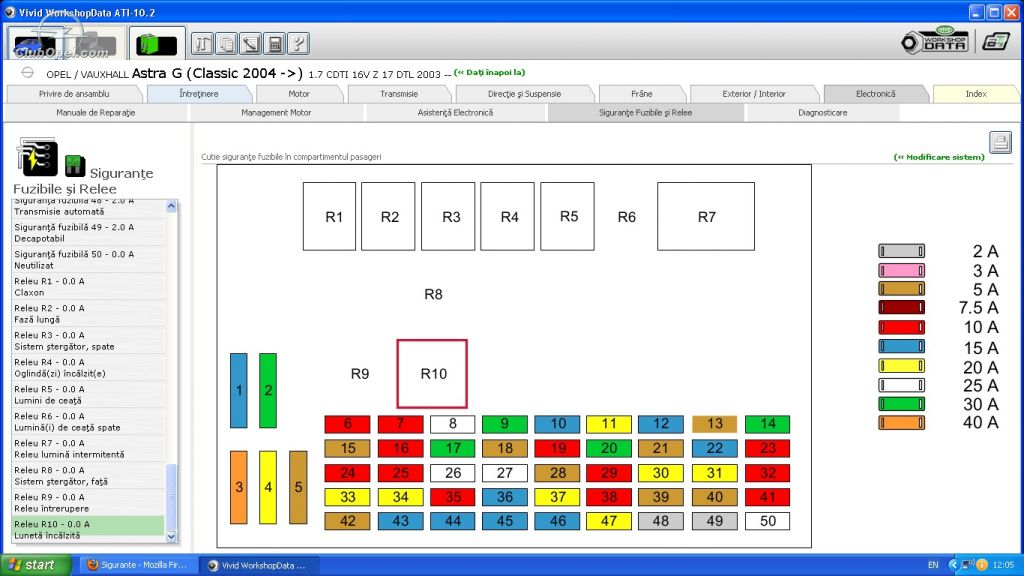Viewport: 1024px width, 576px height.
Task: Open the green book data tab
Action: click(157, 44)
